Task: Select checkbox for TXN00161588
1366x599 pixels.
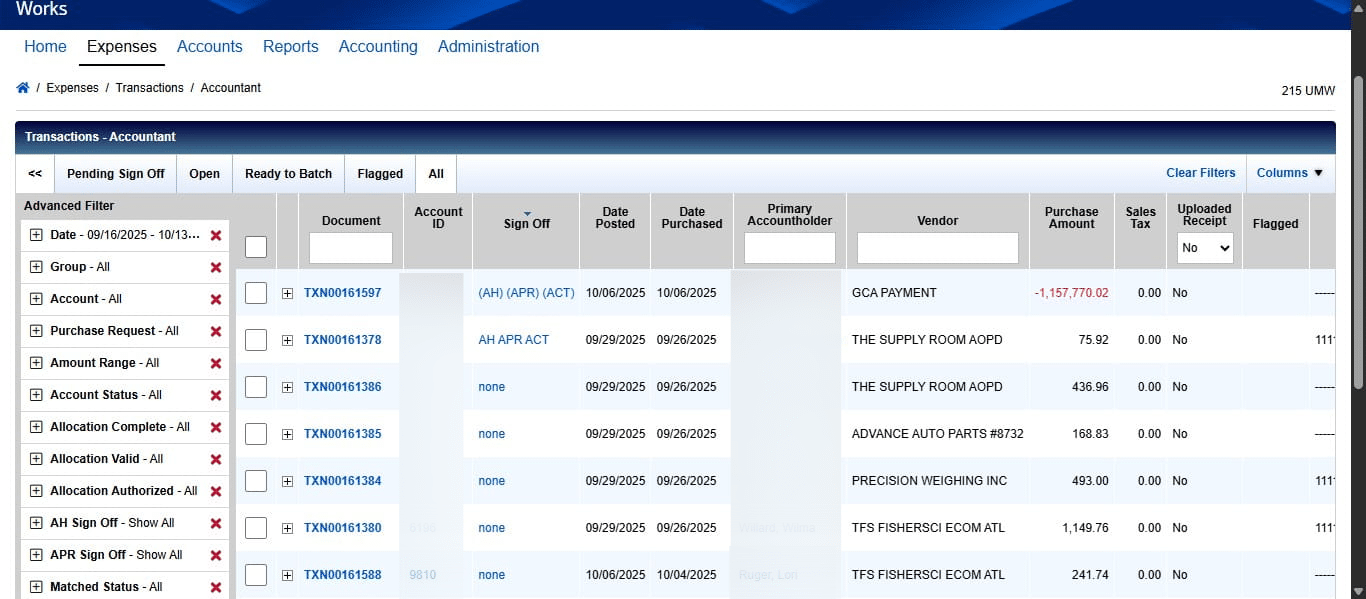Action: pyautogui.click(x=256, y=575)
